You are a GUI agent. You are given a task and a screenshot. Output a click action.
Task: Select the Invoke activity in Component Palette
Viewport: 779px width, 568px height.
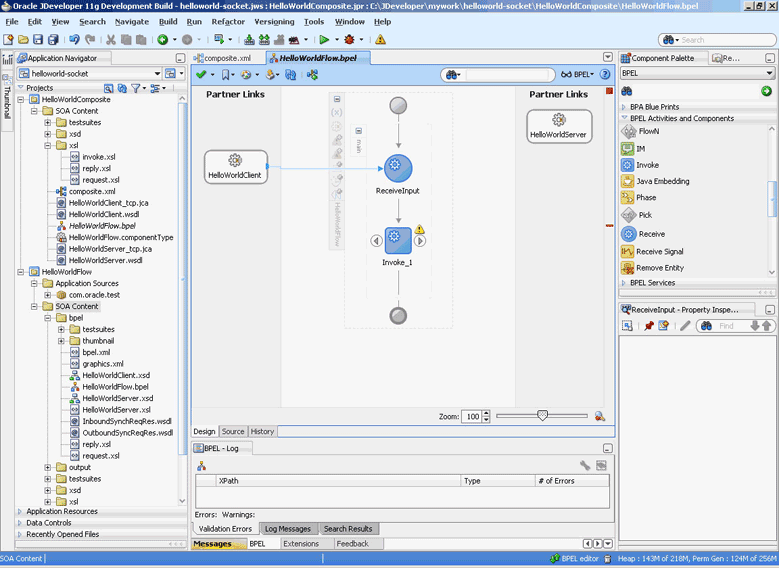pyautogui.click(x=647, y=165)
